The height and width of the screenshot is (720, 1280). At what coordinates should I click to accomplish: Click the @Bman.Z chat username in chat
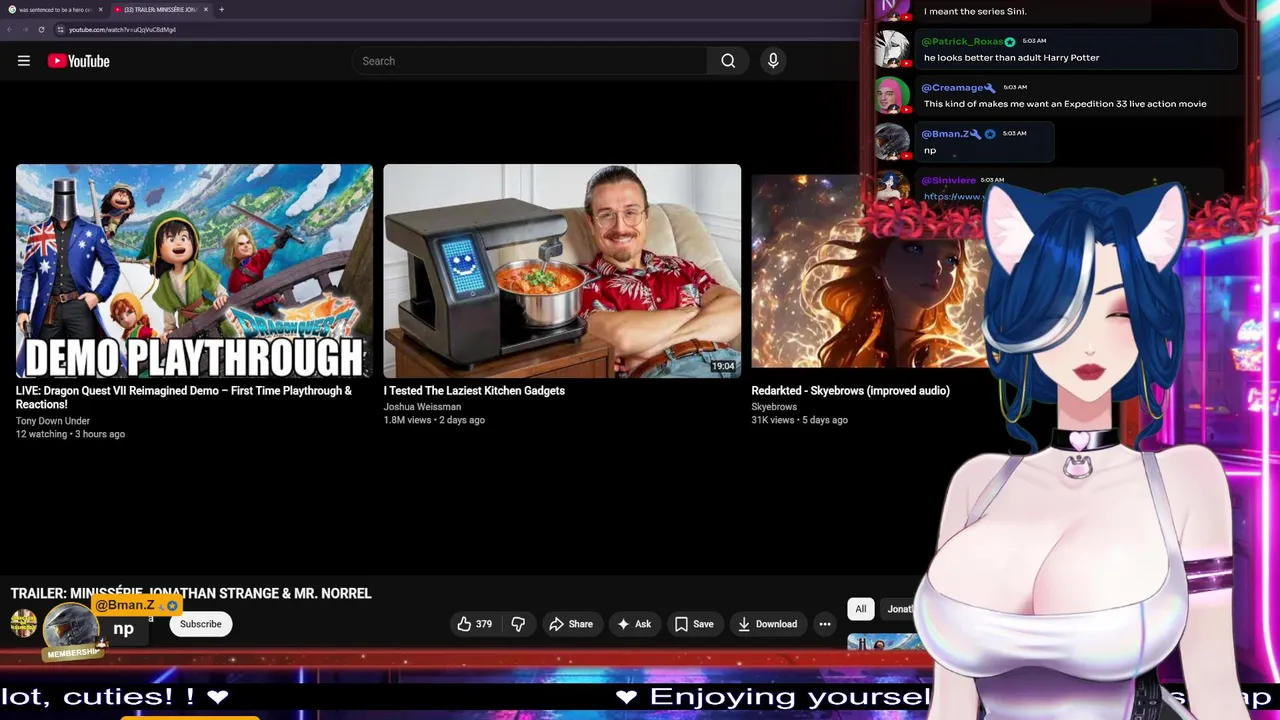click(x=944, y=134)
